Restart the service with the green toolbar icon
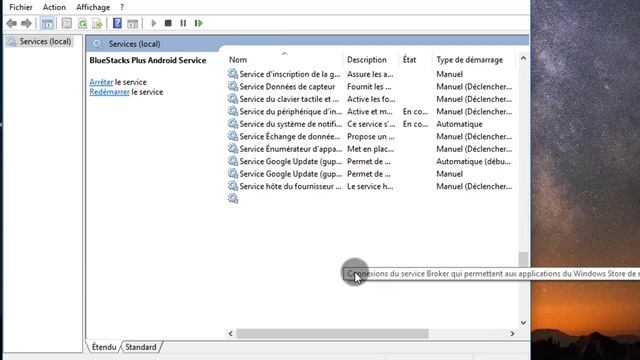This screenshot has width=640, height=360. pyautogui.click(x=199, y=23)
